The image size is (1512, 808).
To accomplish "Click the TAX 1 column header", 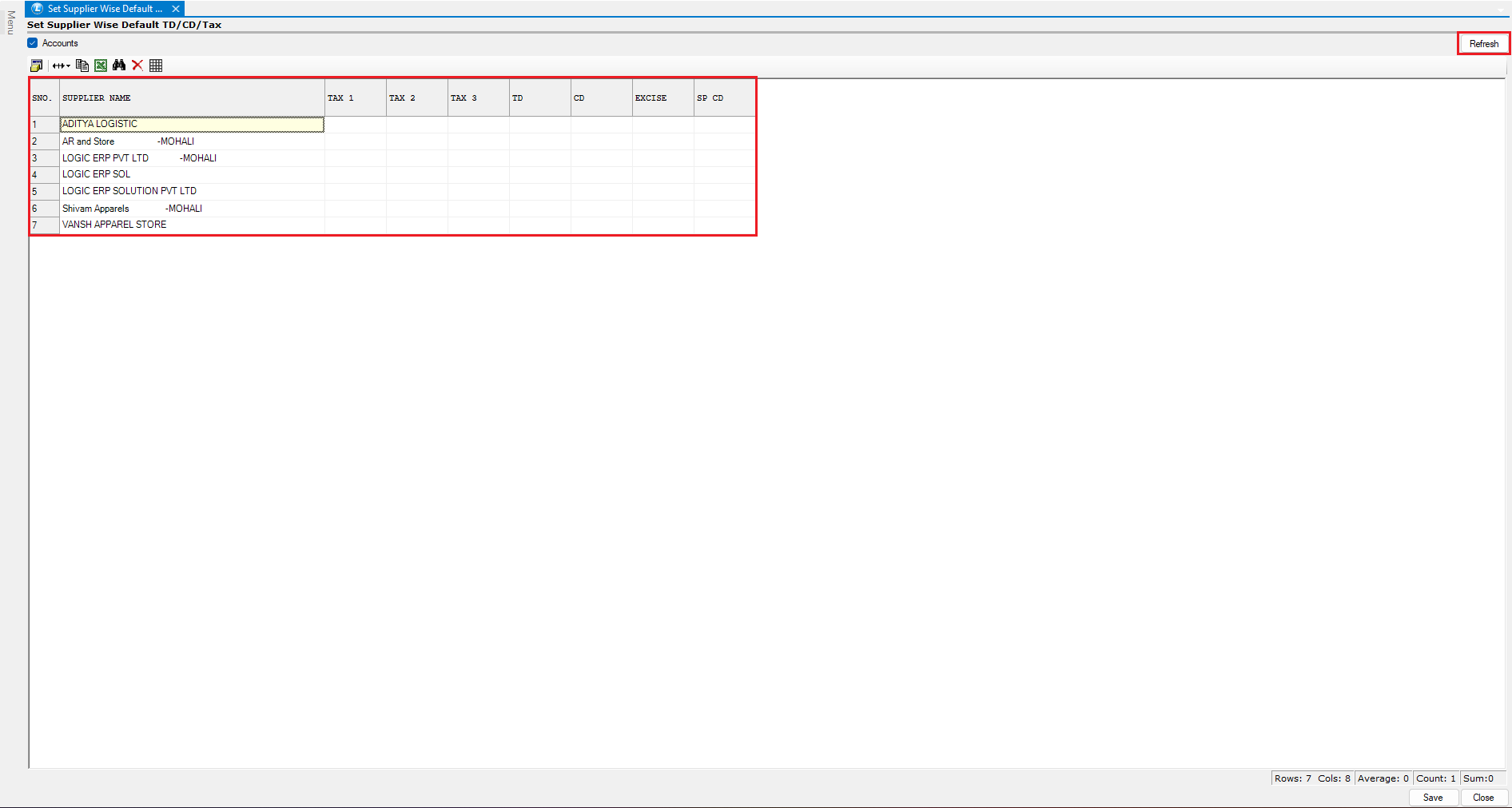I will 355,98.
